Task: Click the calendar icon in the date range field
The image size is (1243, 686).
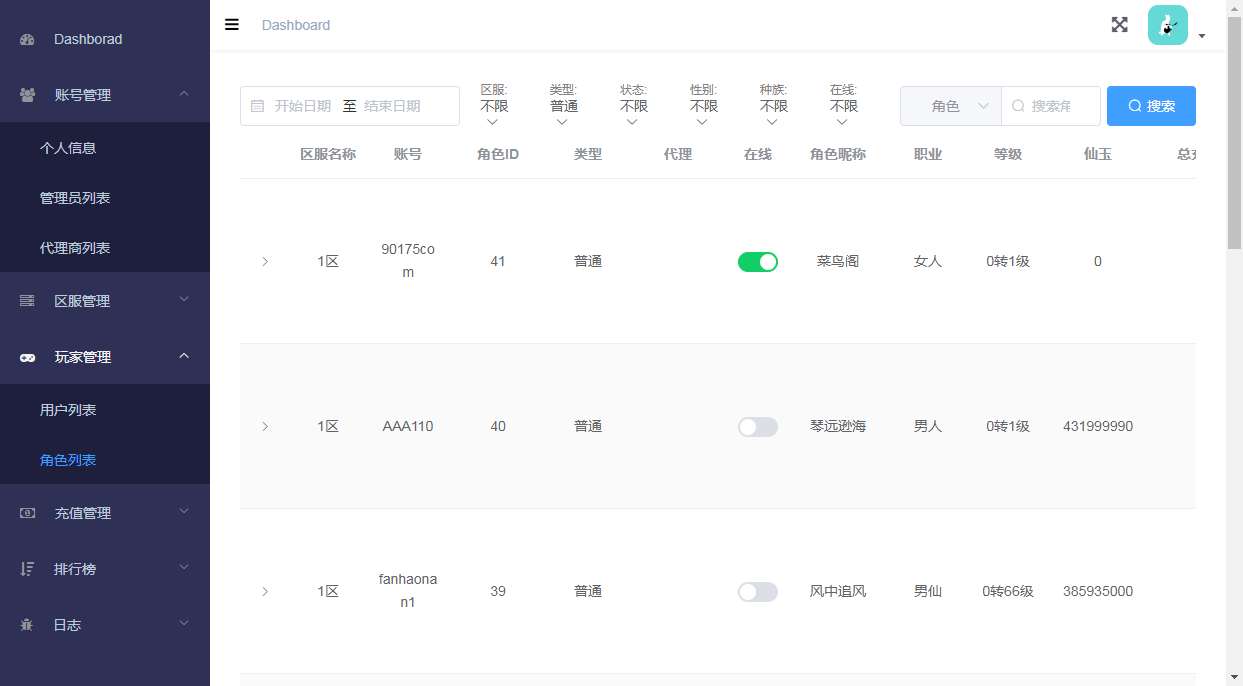Action: tap(255, 105)
